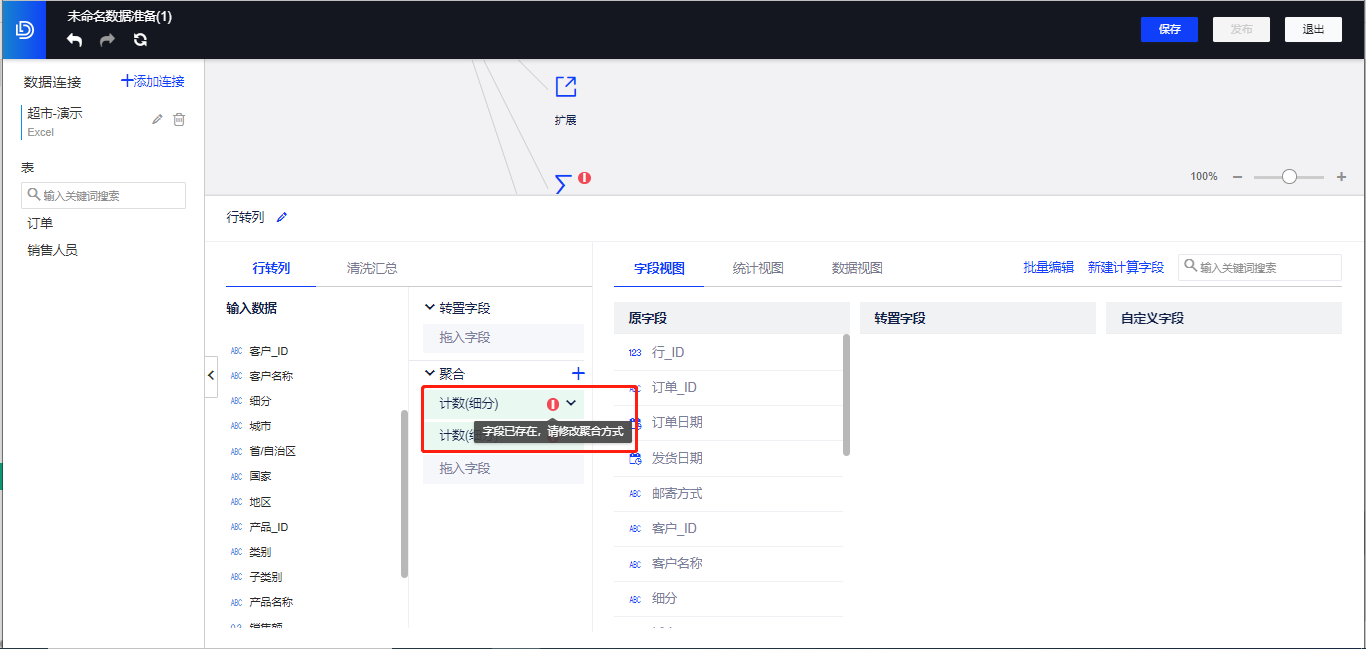The height and width of the screenshot is (649, 1366).
Task: Collapse the 转置字段 section
Action: [430, 308]
